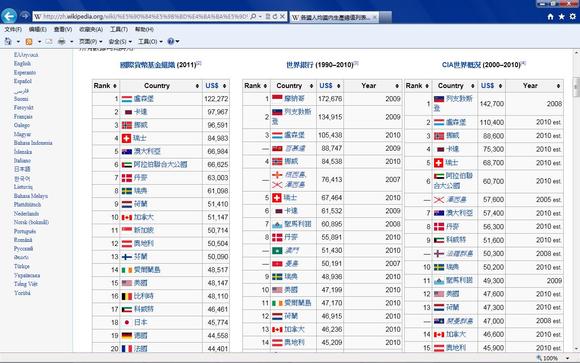This screenshot has width=580, height=363.
Task: Toggle Compatibility View icon in address bar
Action: (x=268, y=17)
